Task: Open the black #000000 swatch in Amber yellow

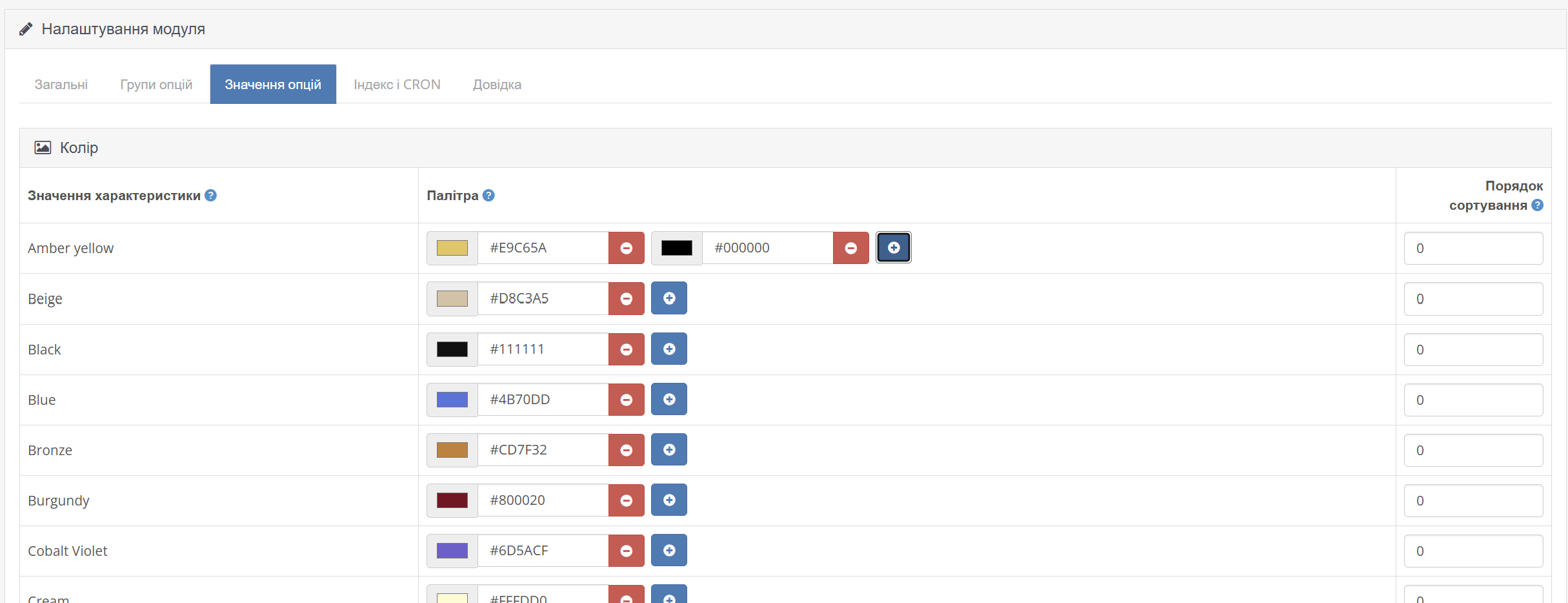Action: click(676, 248)
